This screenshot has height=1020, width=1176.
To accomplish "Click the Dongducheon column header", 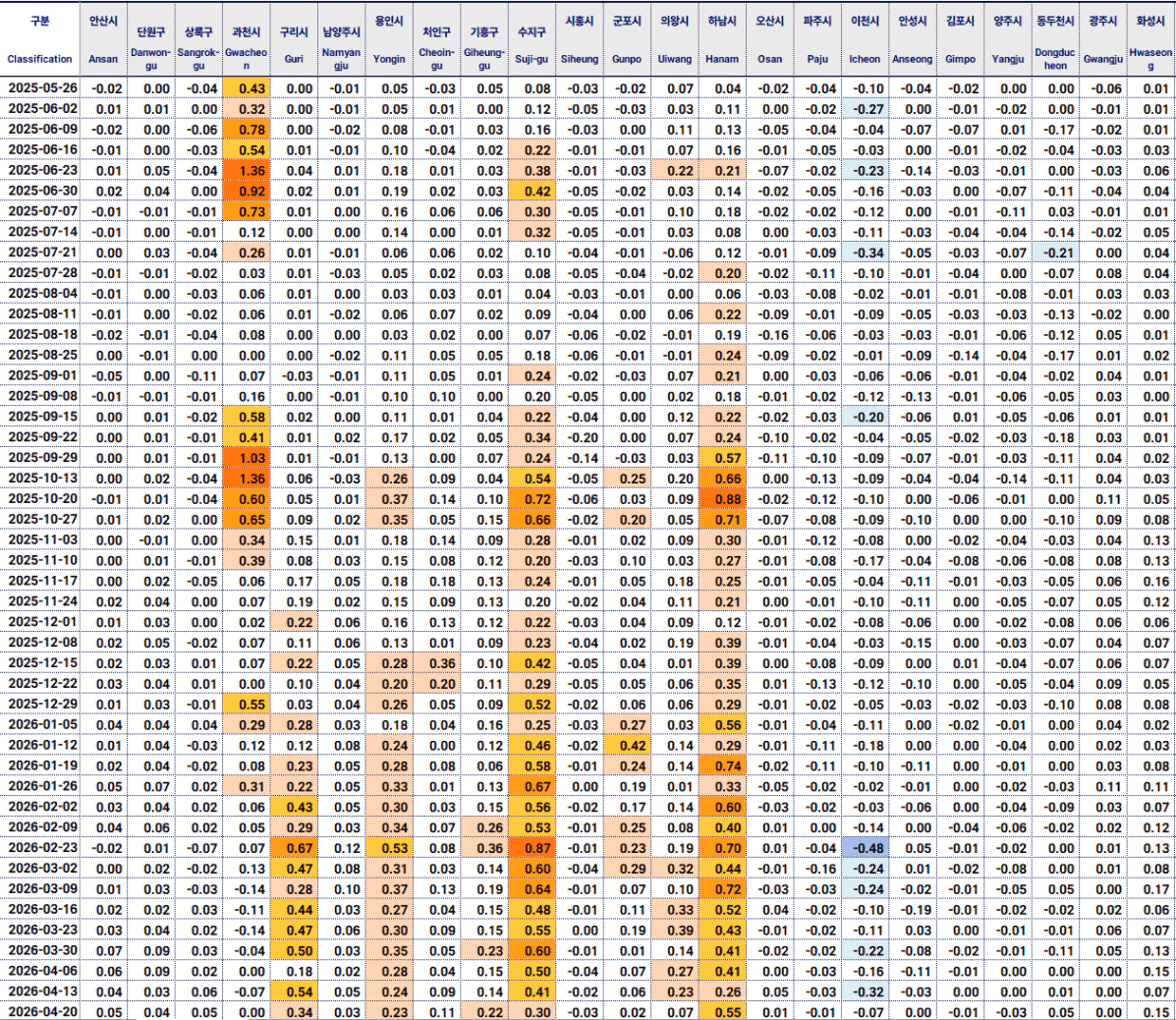I will pyautogui.click(x=1056, y=39).
